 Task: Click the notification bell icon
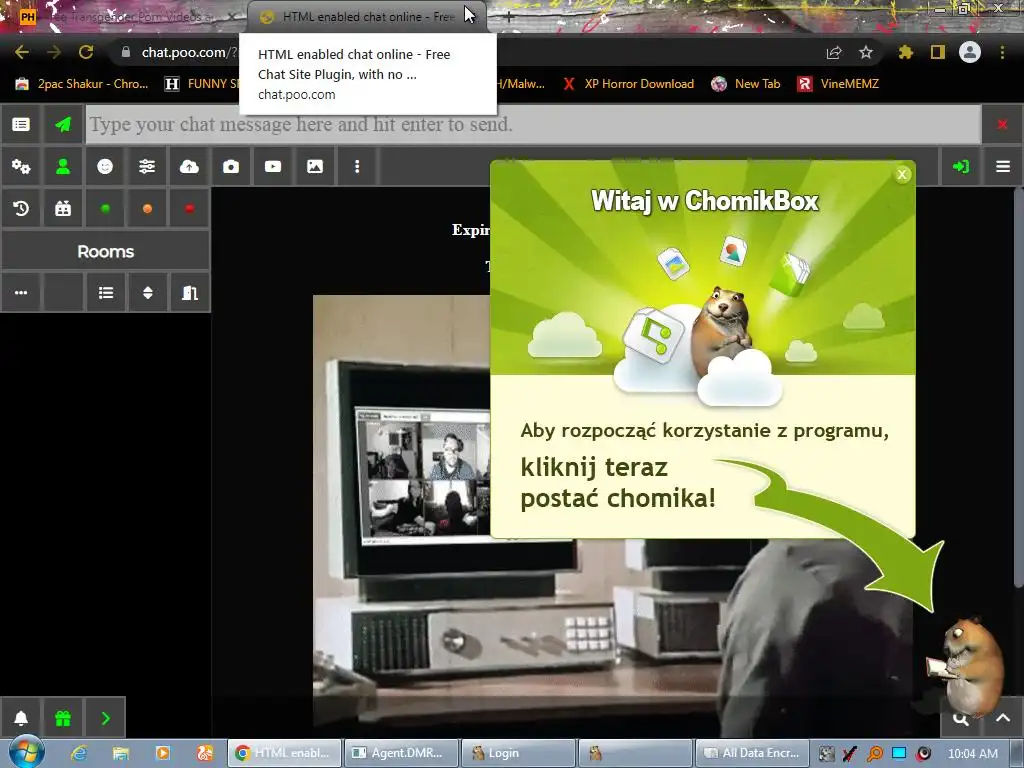click(x=21, y=718)
